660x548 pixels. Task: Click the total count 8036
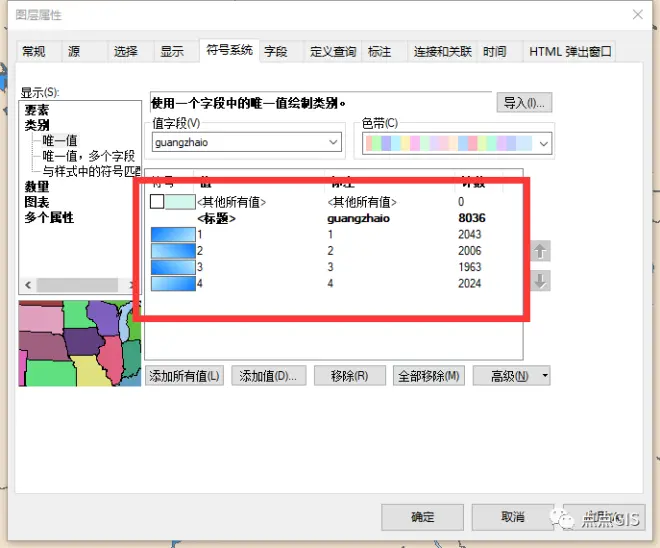[471, 218]
